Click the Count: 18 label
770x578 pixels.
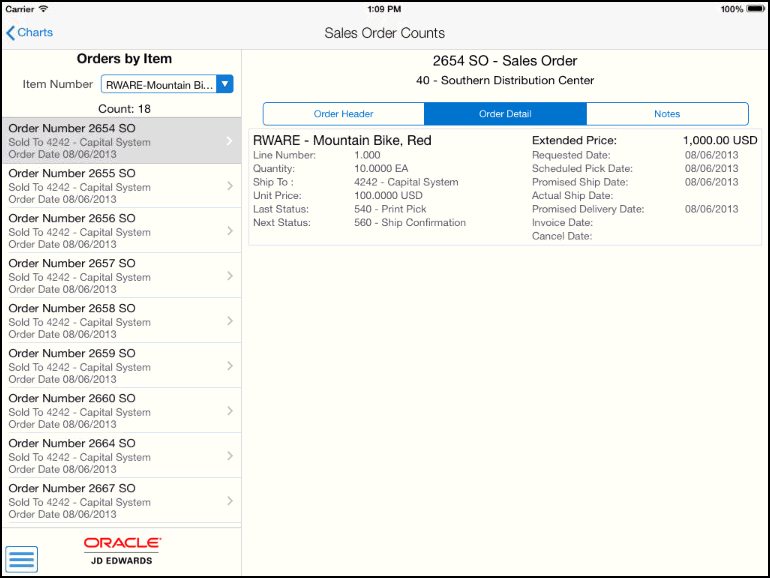pyautogui.click(x=124, y=109)
